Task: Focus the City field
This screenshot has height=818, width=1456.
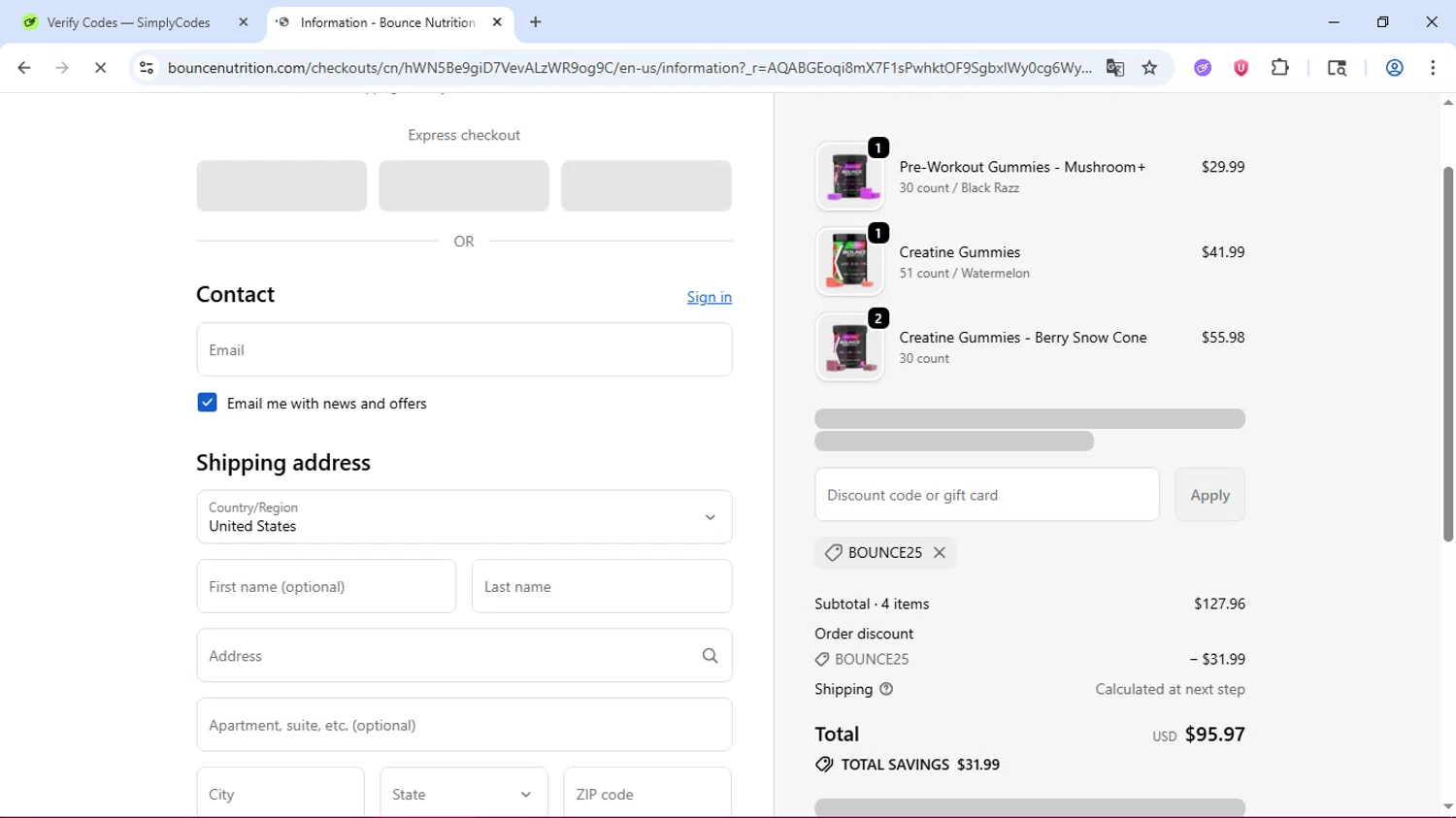Action: 281,794
